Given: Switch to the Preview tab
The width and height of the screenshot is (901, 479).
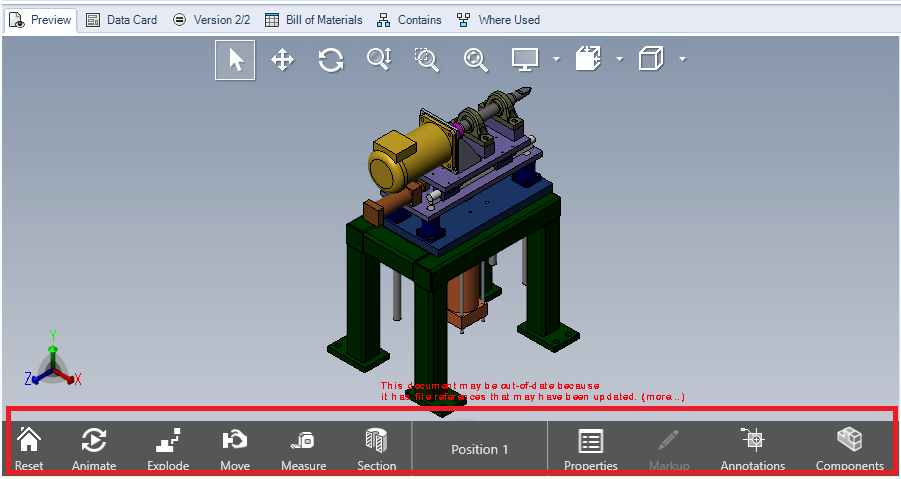Looking at the screenshot, I should [40, 20].
